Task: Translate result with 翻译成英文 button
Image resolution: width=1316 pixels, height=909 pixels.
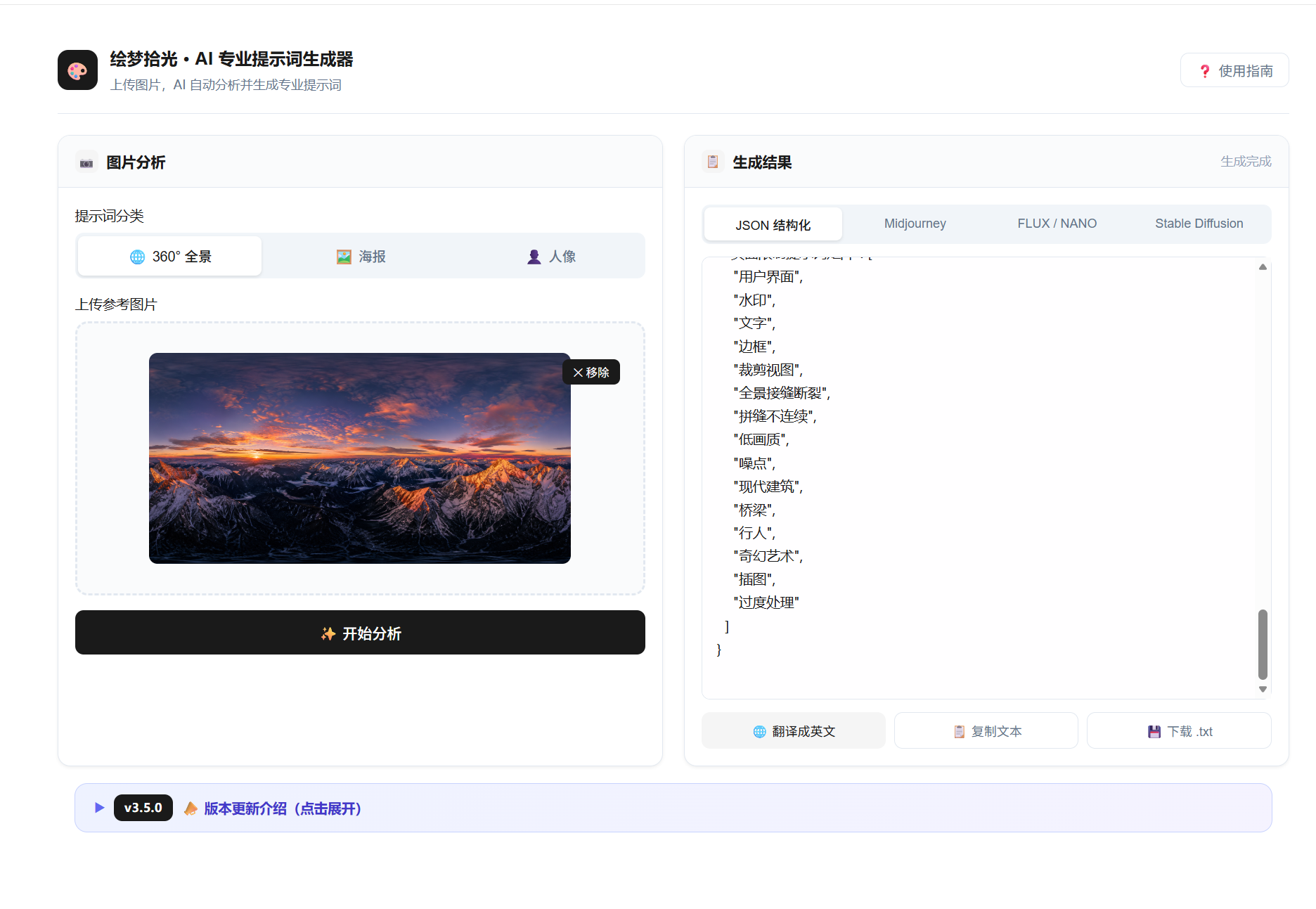Action: (x=794, y=731)
